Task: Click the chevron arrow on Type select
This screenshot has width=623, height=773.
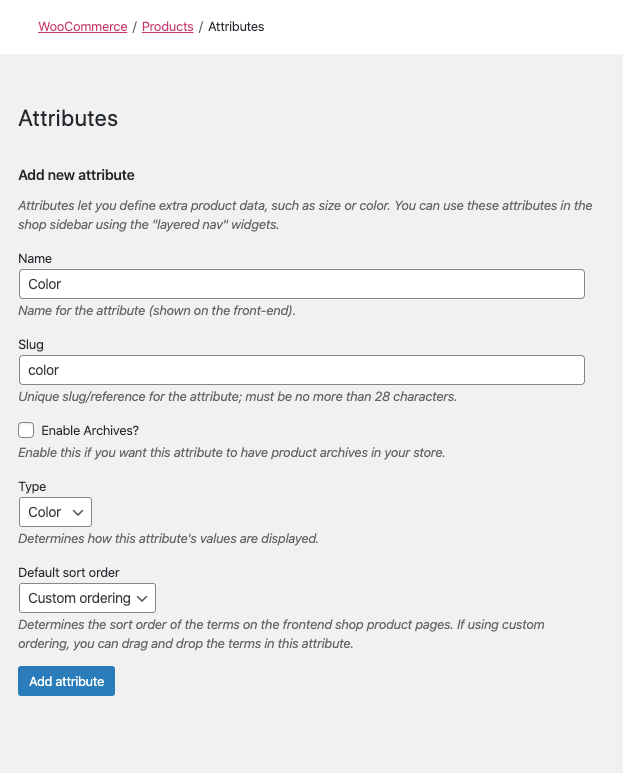Action: tap(78, 512)
